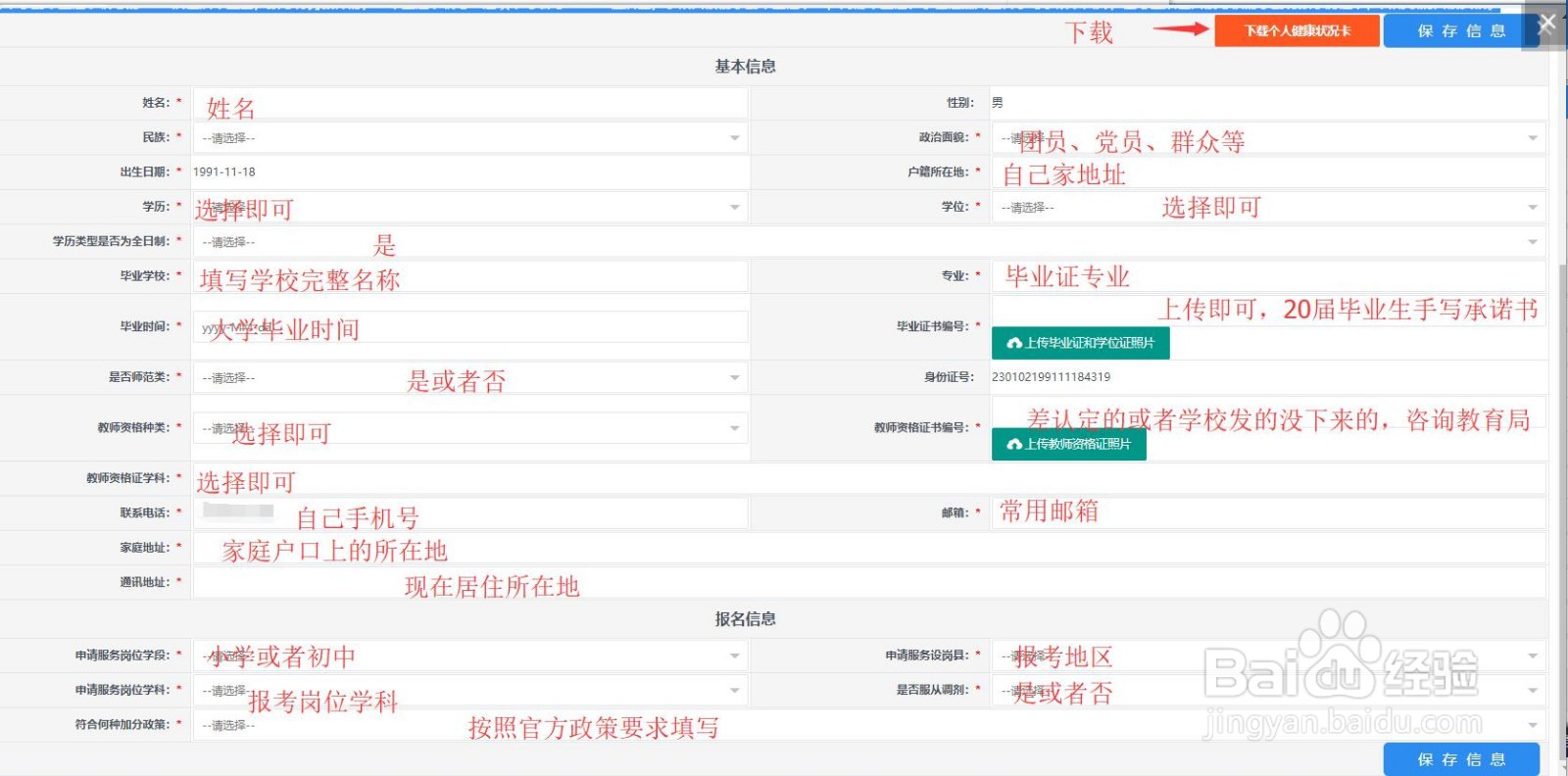
Task: Click the 性别 value 男
Action: pyautogui.click(x=998, y=103)
